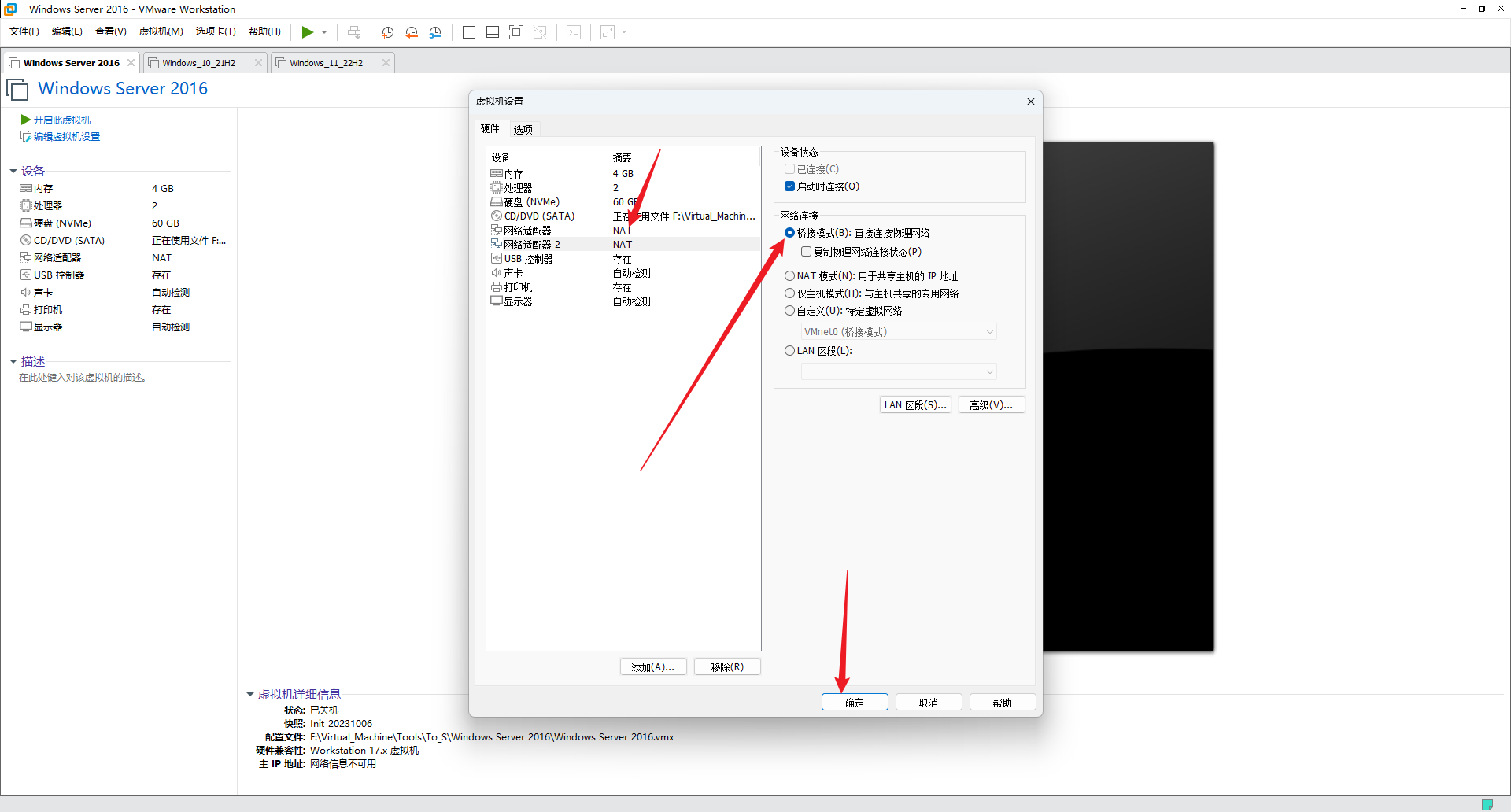Switch to 选项 tab in settings dialog
Screen dimensions: 1511x812
tap(523, 129)
